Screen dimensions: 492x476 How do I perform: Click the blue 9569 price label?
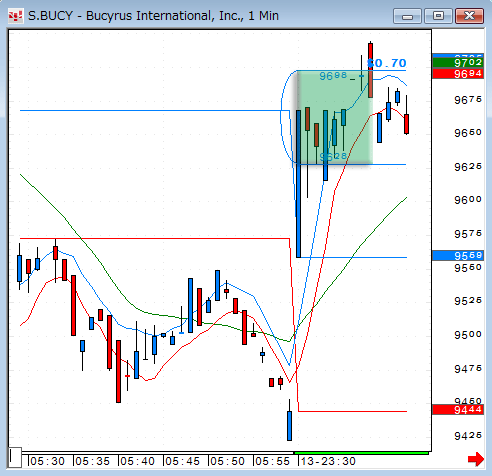click(458, 255)
